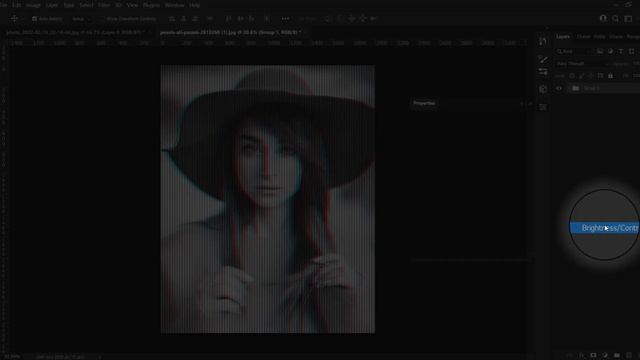Open the Brushes panel icon in dock
The height and width of the screenshot is (360, 640).
[542, 60]
